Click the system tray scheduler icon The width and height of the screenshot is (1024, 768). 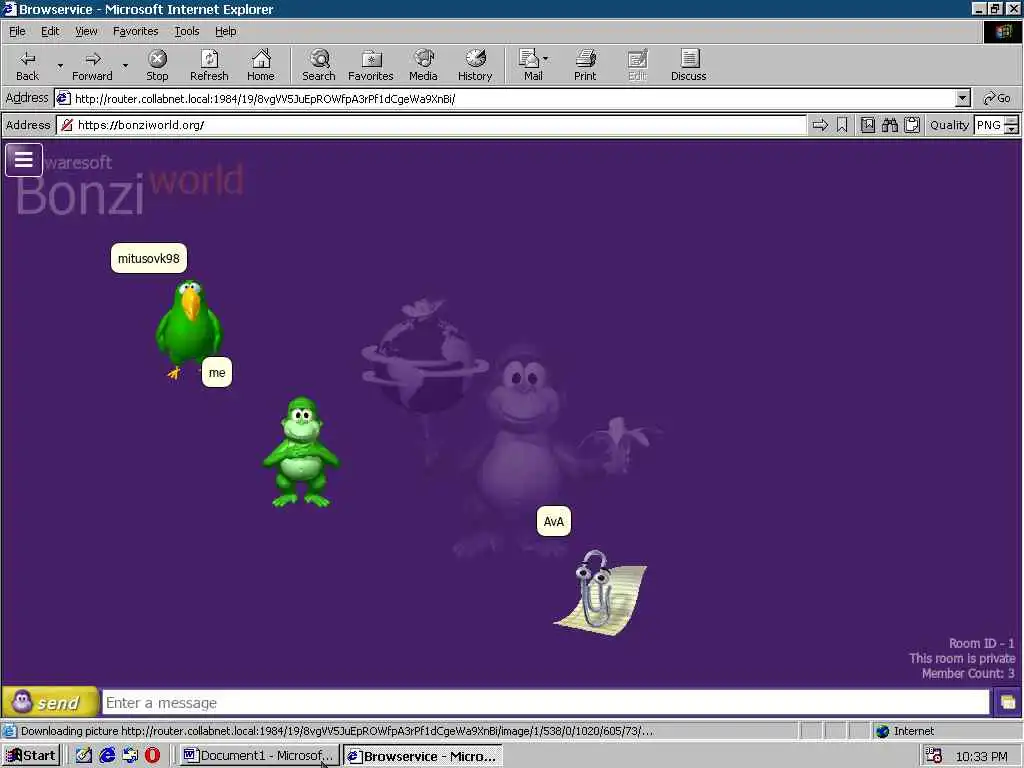(x=935, y=756)
